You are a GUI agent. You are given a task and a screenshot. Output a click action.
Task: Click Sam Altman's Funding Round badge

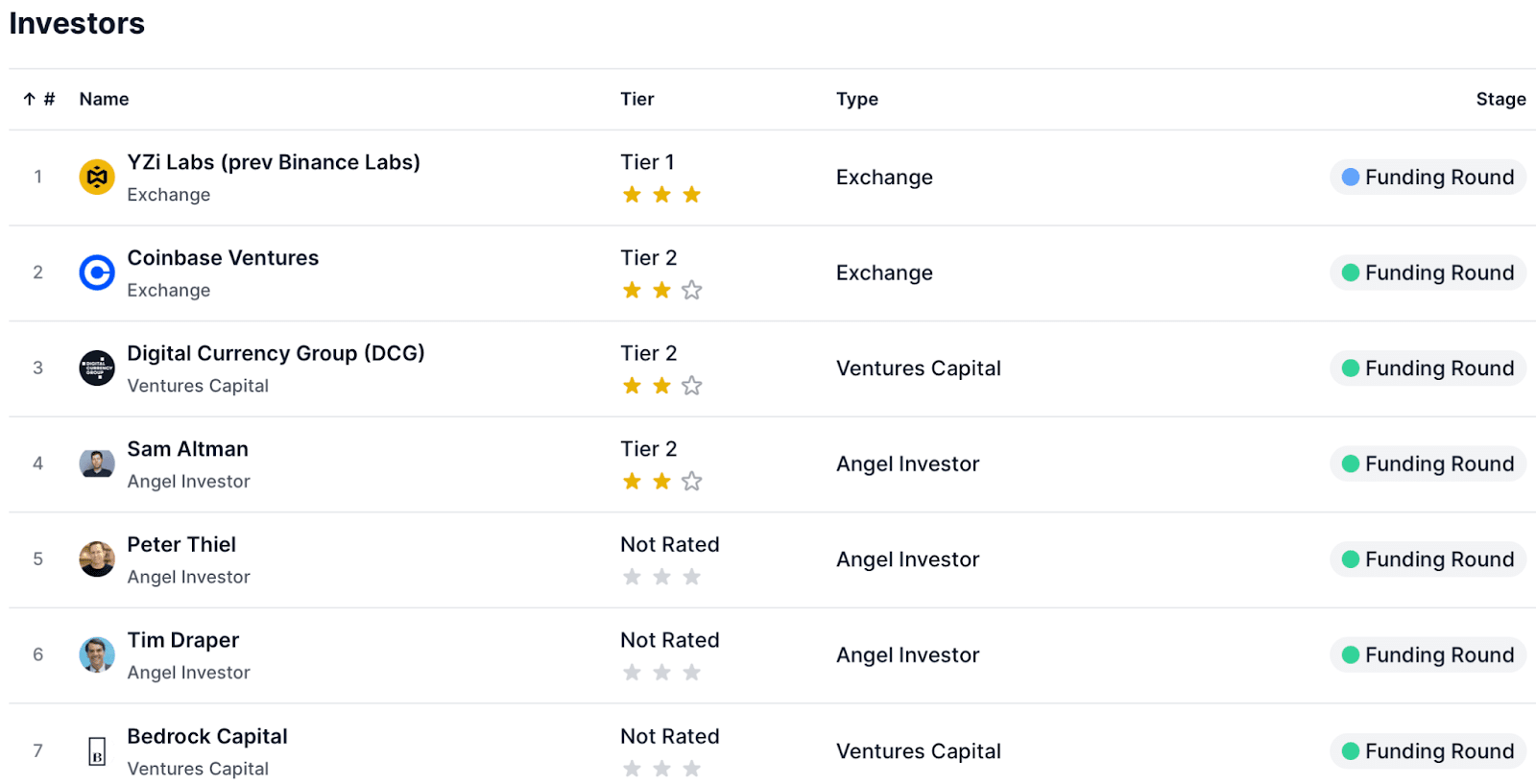point(1428,464)
